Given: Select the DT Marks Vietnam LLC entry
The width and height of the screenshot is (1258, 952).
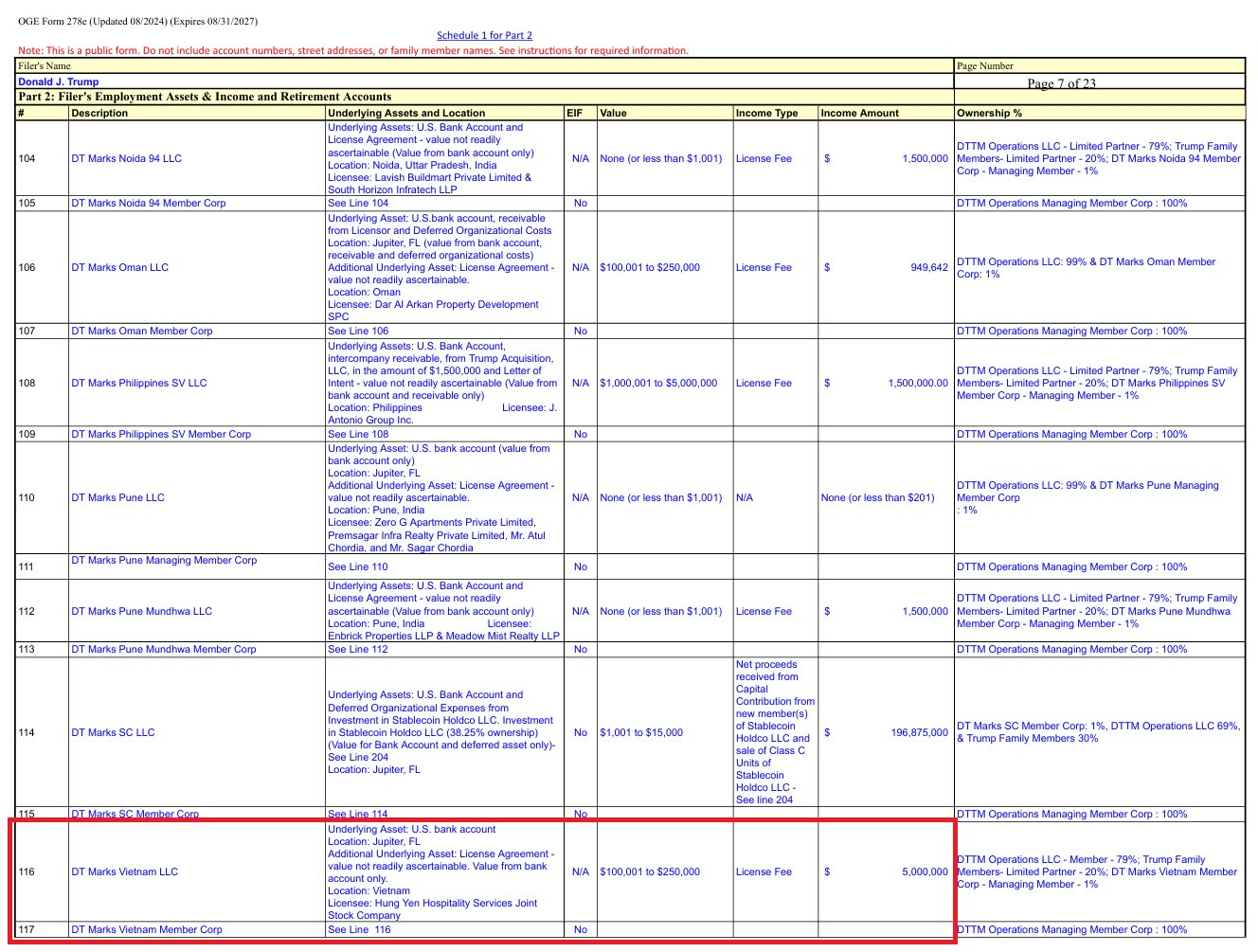Looking at the screenshot, I should [x=124, y=871].
